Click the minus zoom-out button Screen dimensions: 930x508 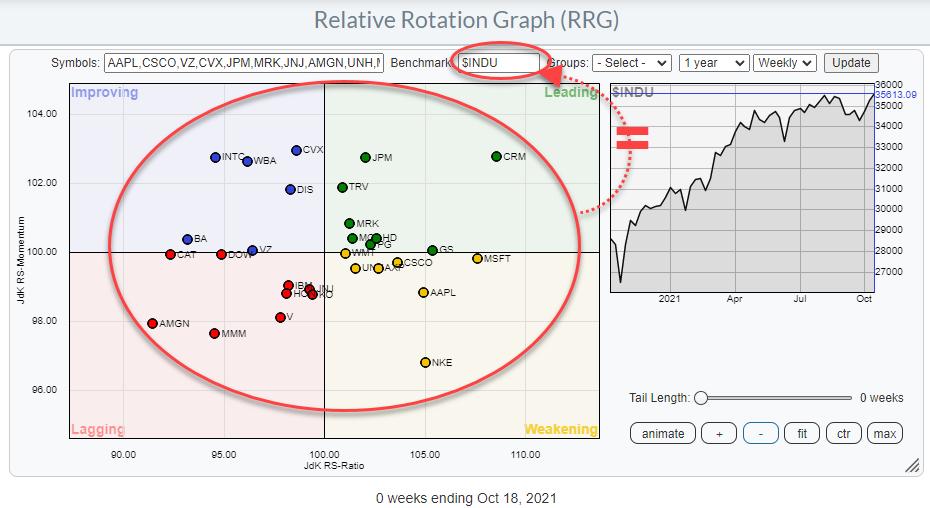(x=761, y=433)
